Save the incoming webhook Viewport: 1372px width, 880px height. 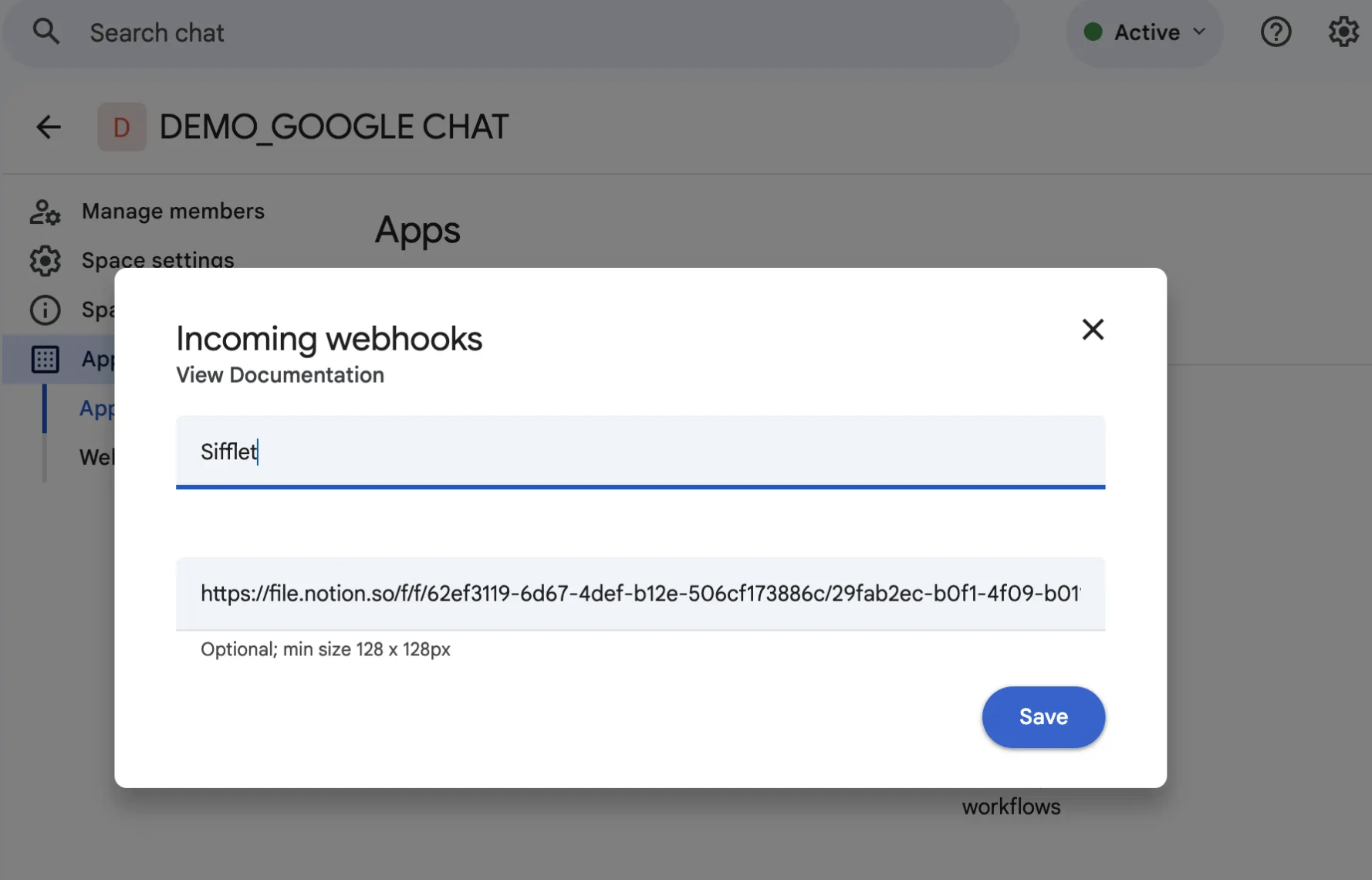point(1043,717)
